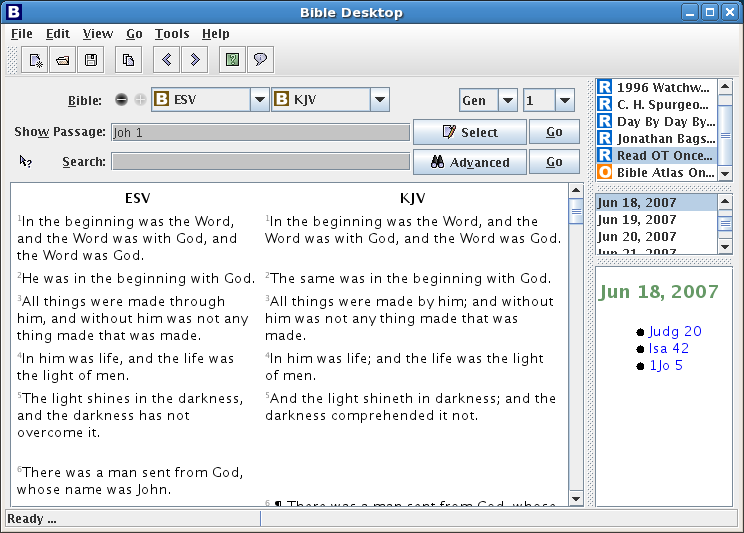Click the context help cursor icon next to Search
Image resolution: width=744 pixels, height=533 pixels.
point(26,161)
